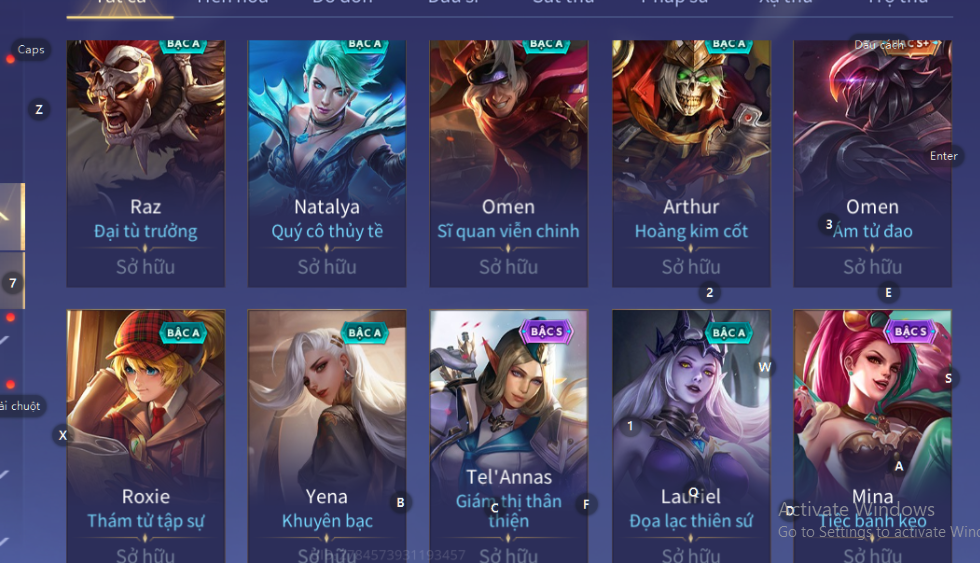Click the Z key mapping bubble
Screen dimensions: 980x563
click(39, 109)
